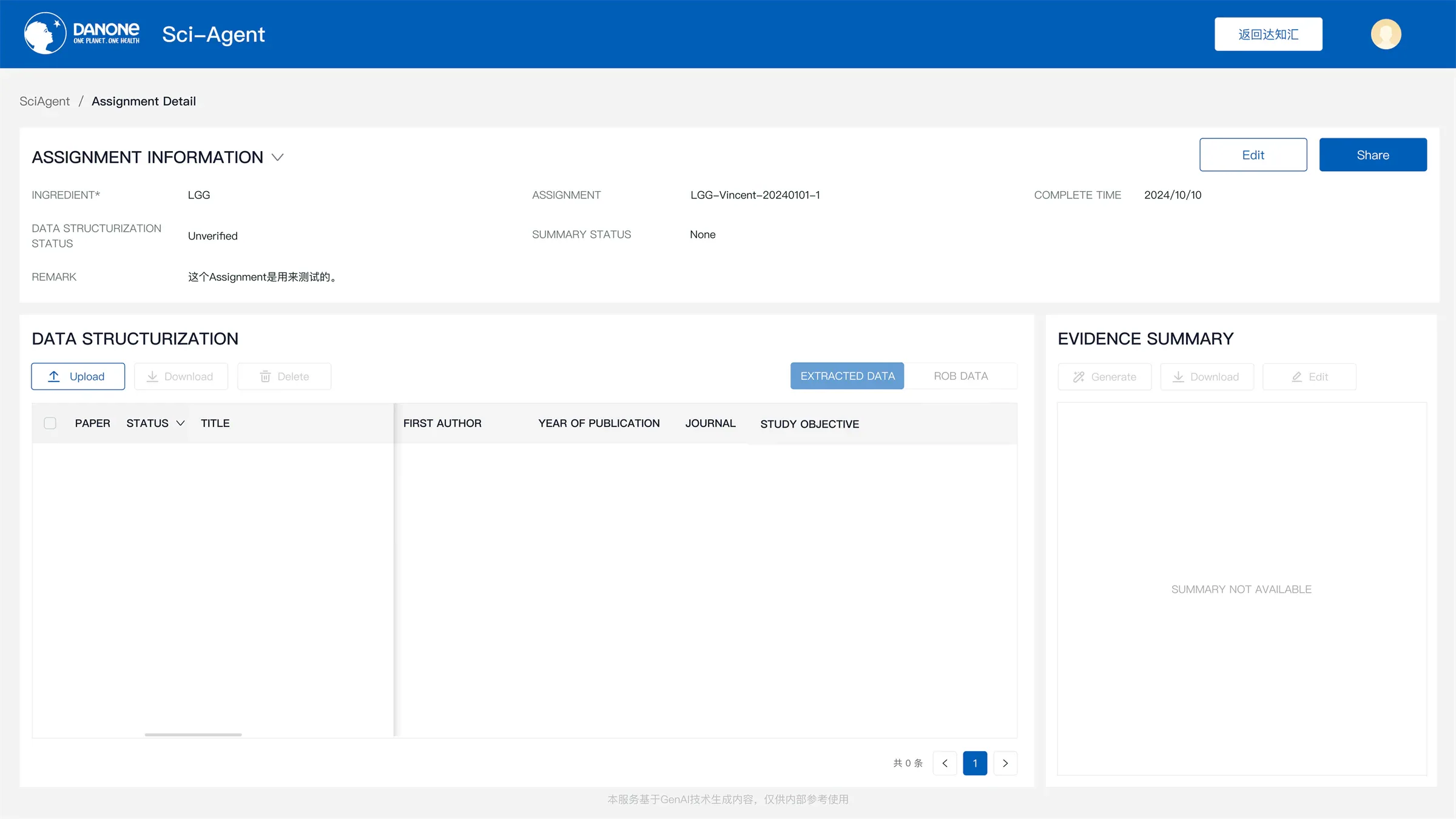The height and width of the screenshot is (819, 1456).
Task: Click the complete time value 2024/10/10
Action: coord(1173,195)
